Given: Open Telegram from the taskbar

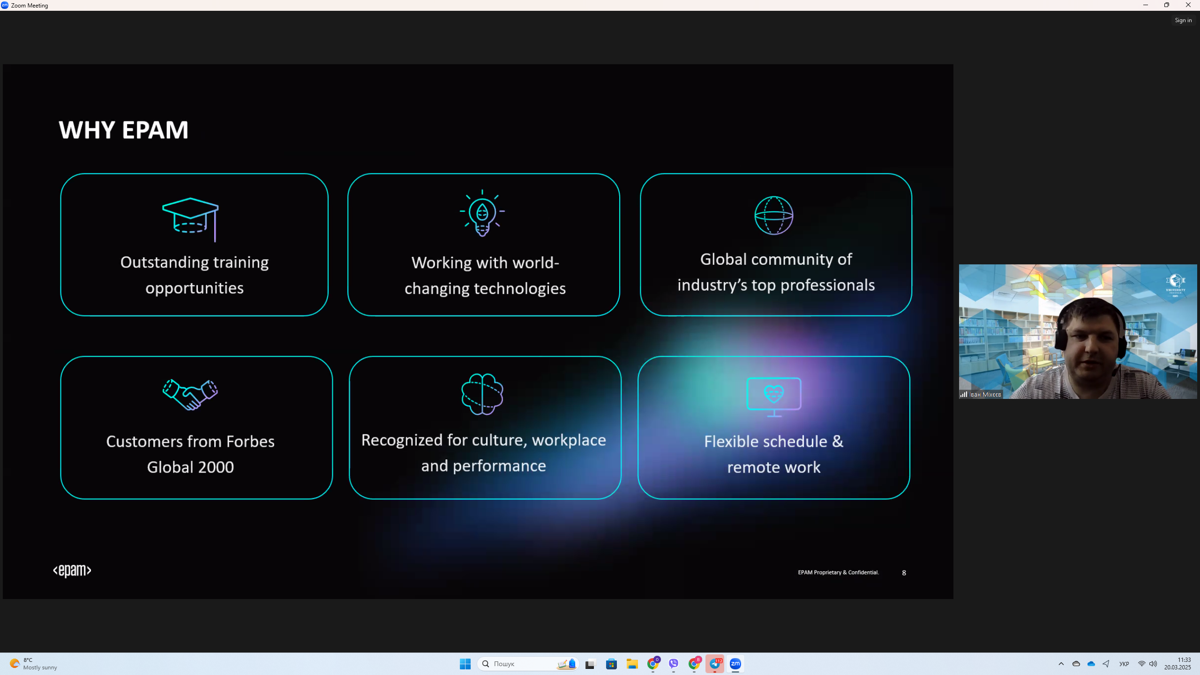Looking at the screenshot, I should pos(715,664).
